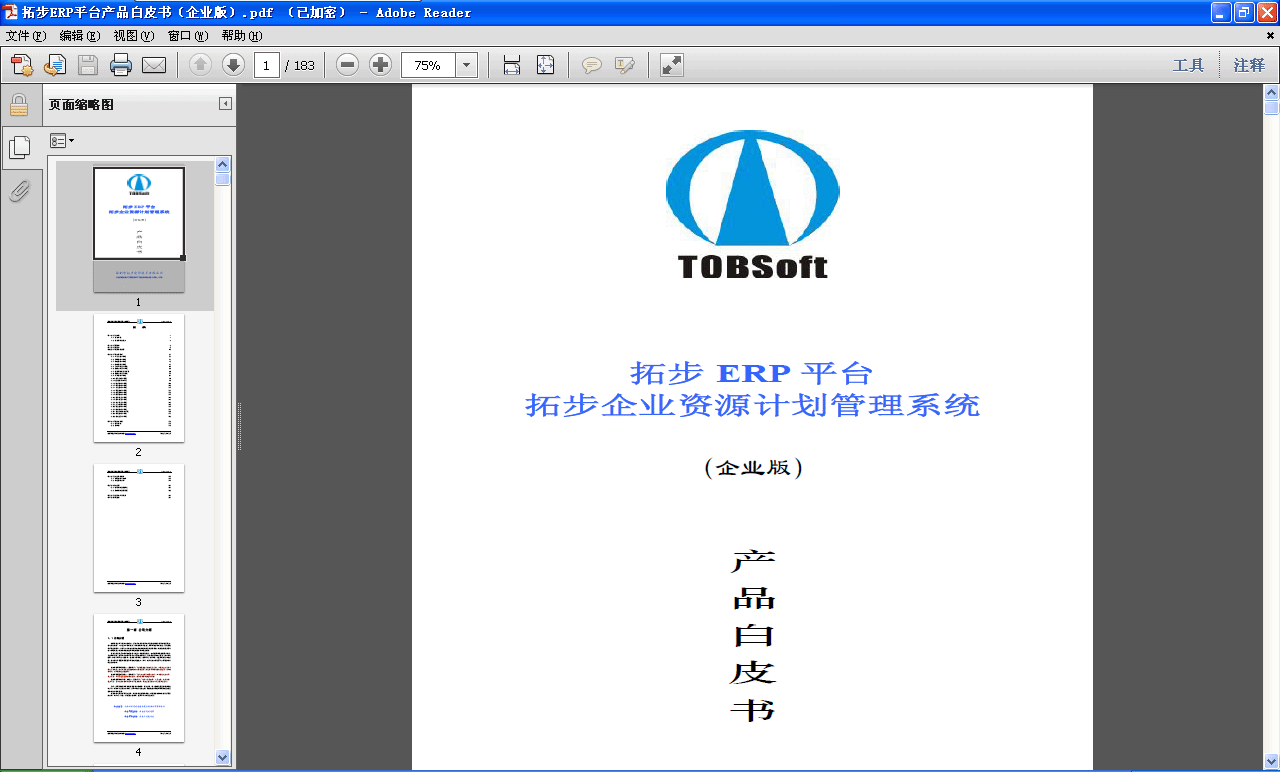Click the next page down arrow icon
The height and width of the screenshot is (772, 1280).
click(232, 64)
